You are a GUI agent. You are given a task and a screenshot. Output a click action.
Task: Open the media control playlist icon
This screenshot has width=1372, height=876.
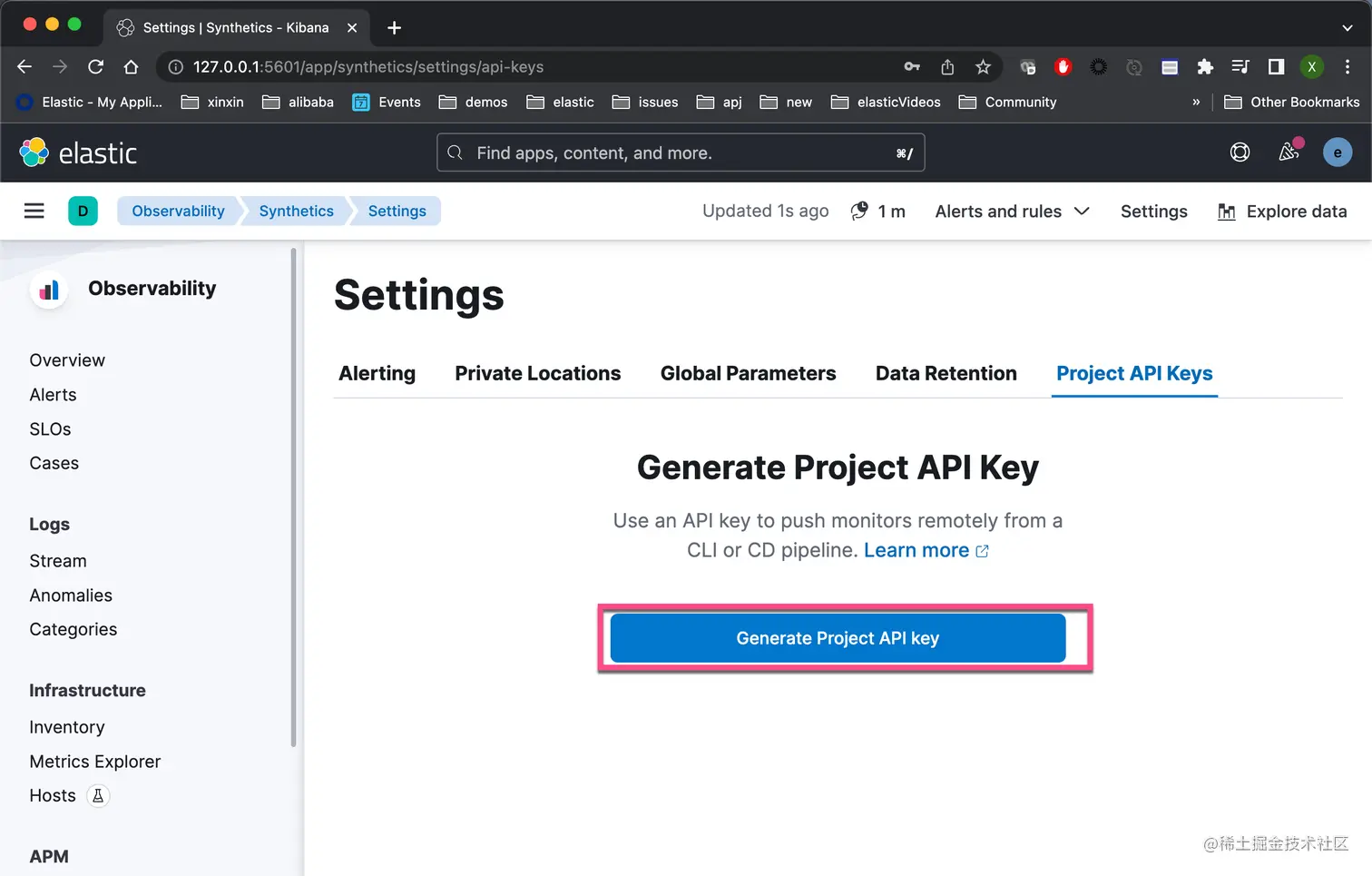click(x=1240, y=66)
